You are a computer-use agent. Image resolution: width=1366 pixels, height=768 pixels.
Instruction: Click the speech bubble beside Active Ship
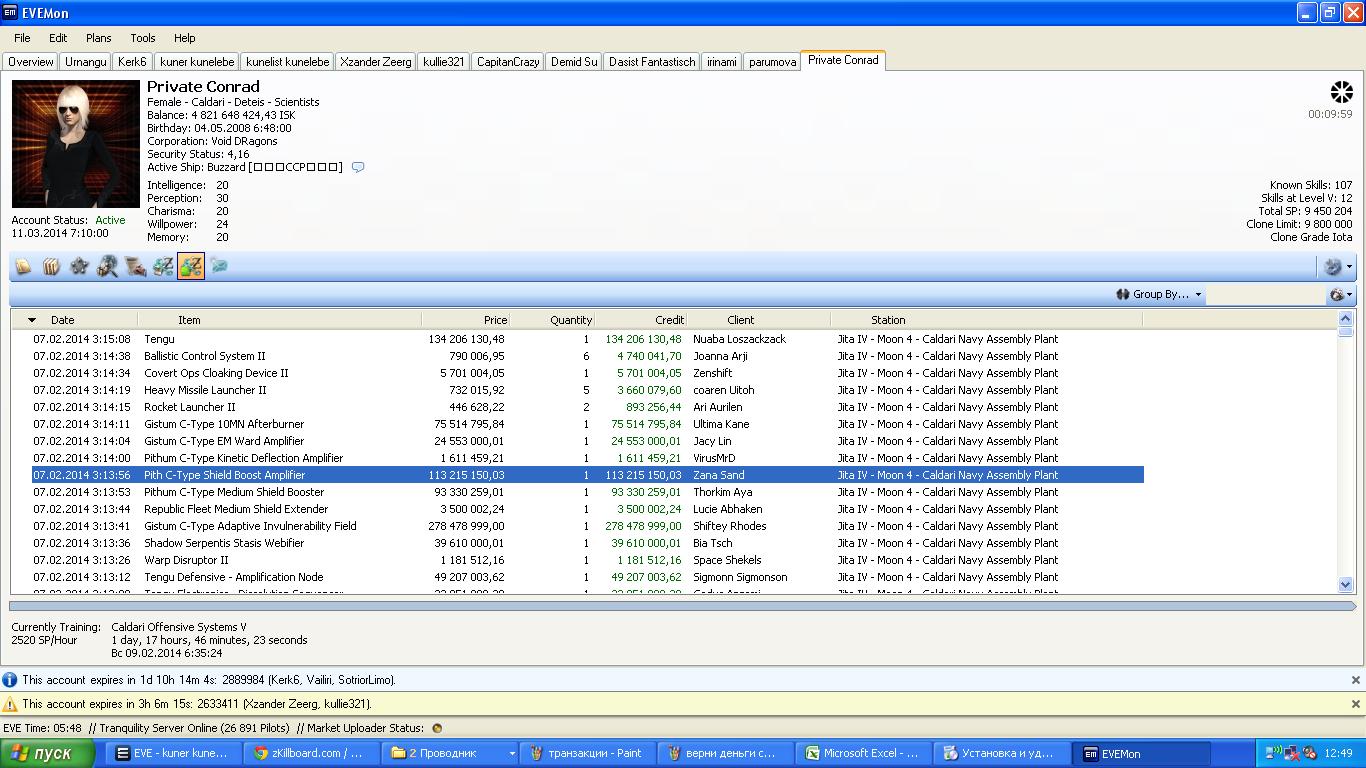pos(358,167)
